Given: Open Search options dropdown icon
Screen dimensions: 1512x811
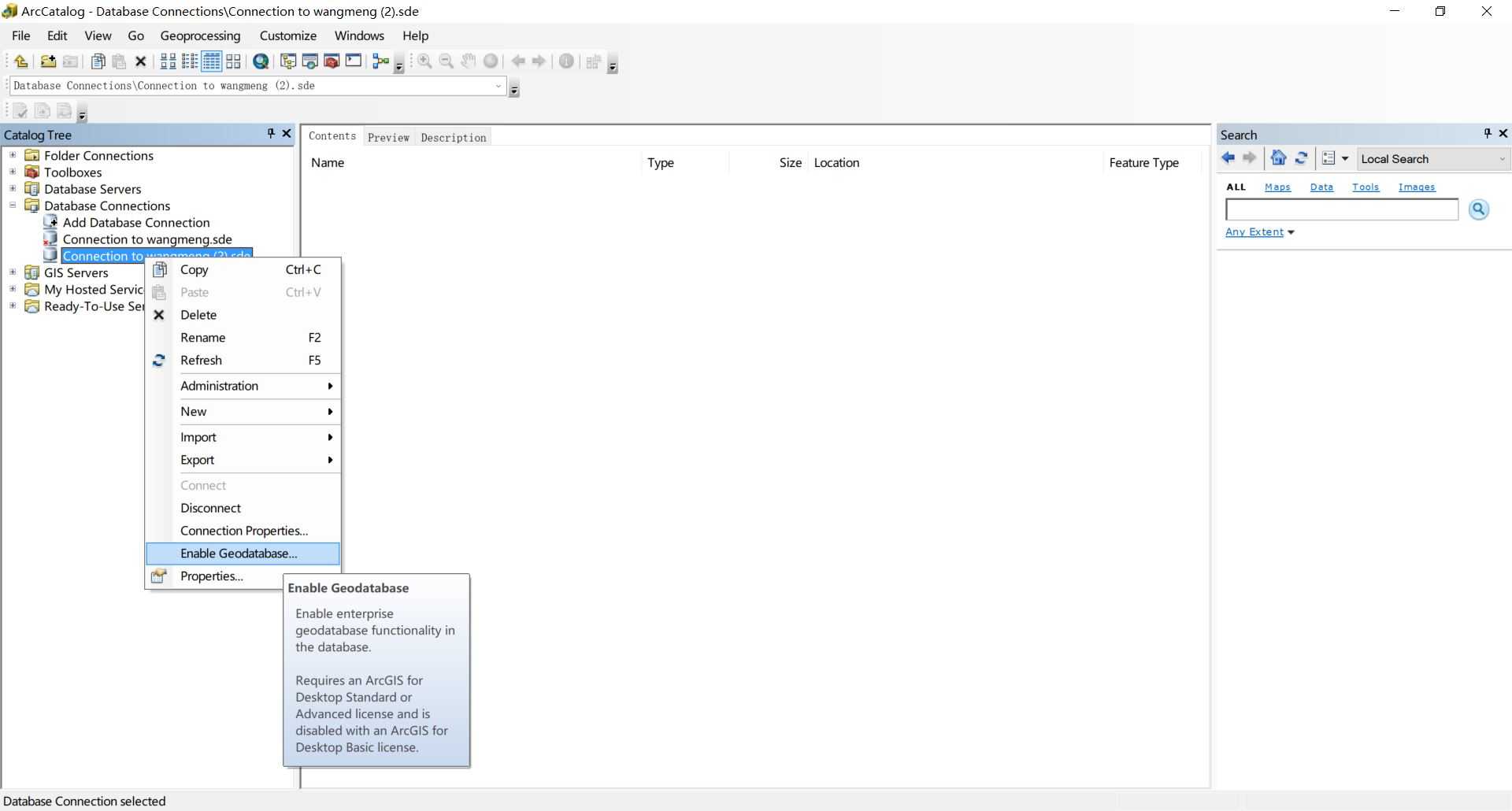Looking at the screenshot, I should click(x=1335, y=158).
